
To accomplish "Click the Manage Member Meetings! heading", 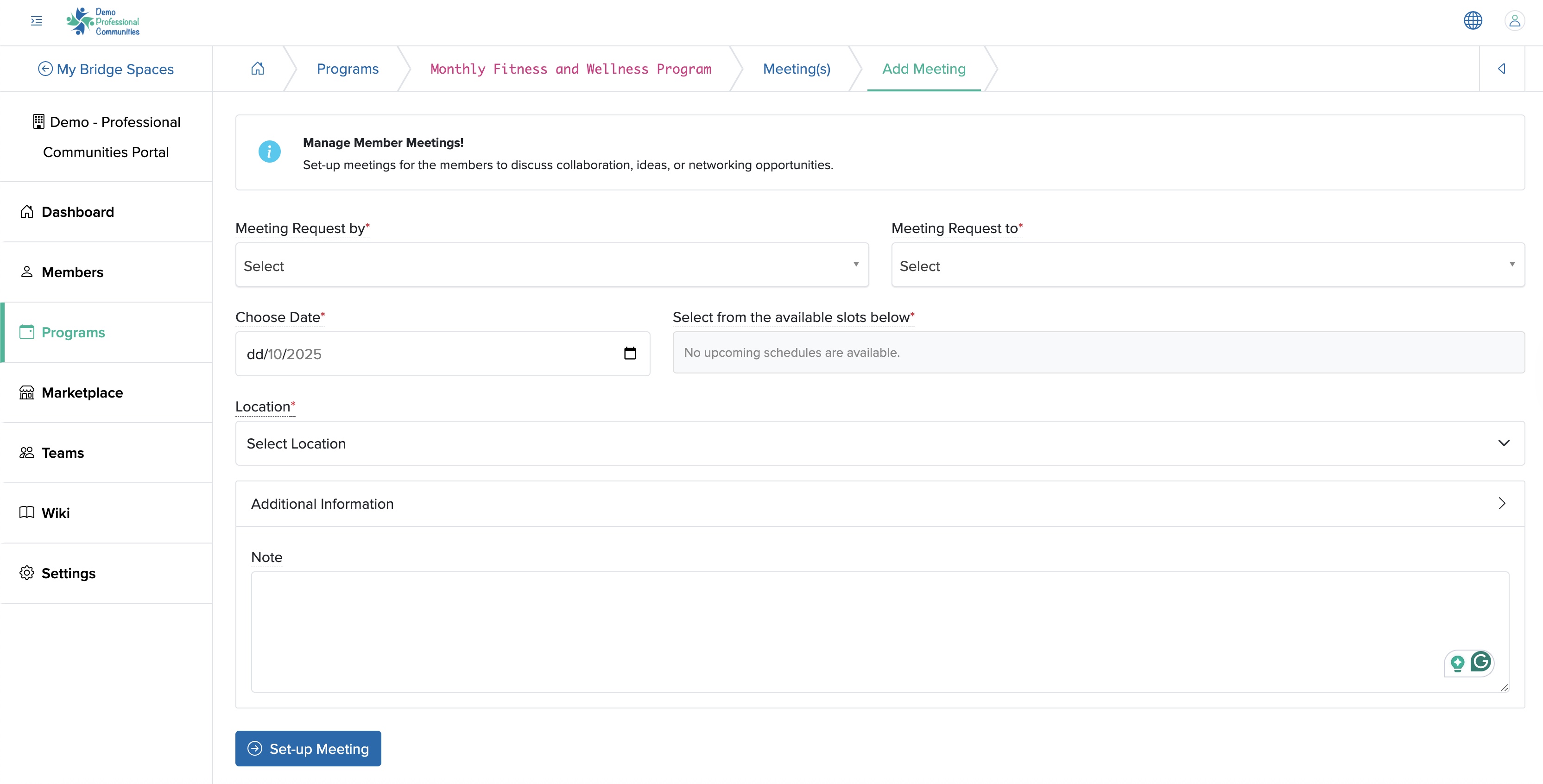I will pos(383,143).
